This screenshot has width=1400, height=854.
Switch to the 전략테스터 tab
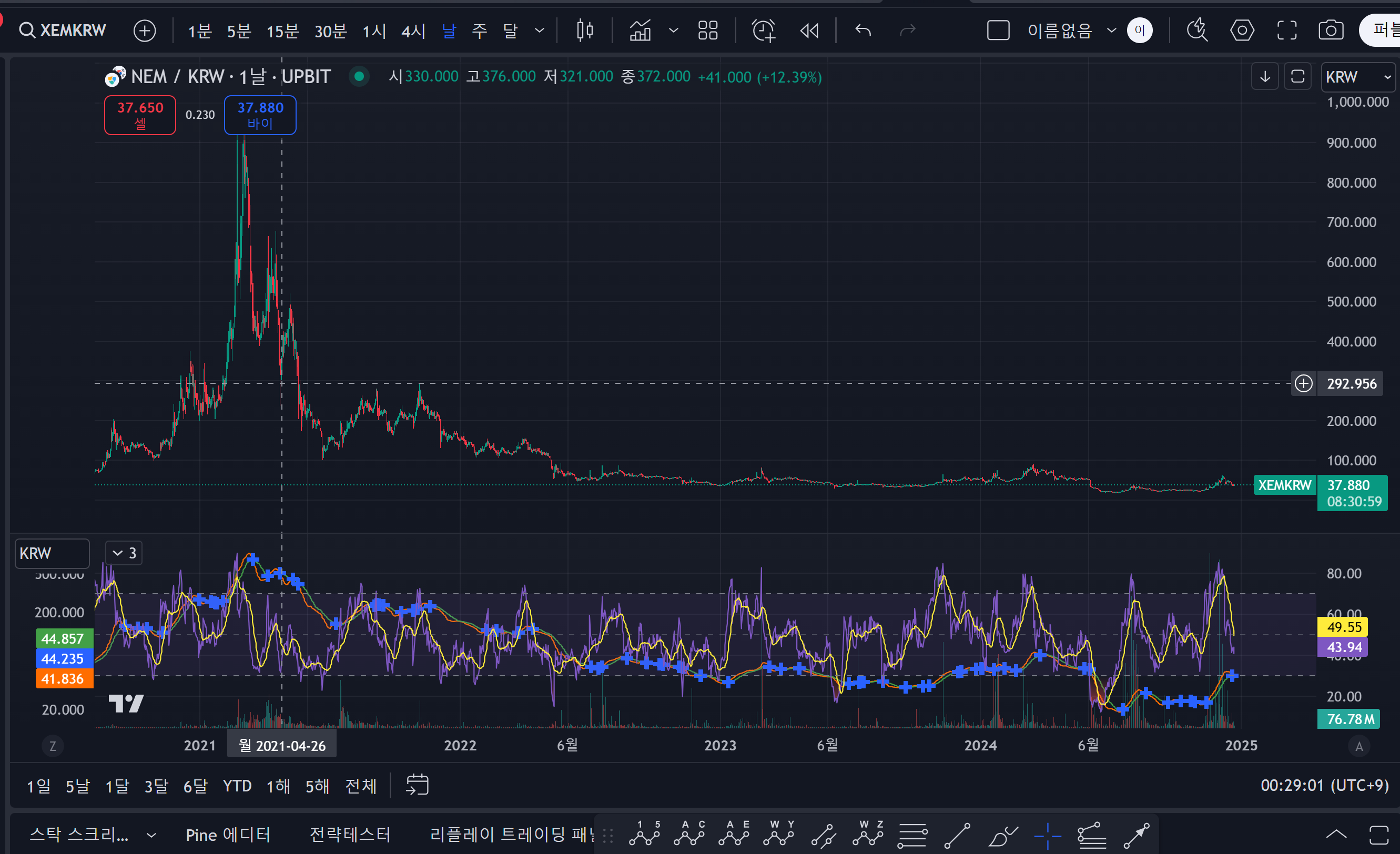tap(350, 835)
